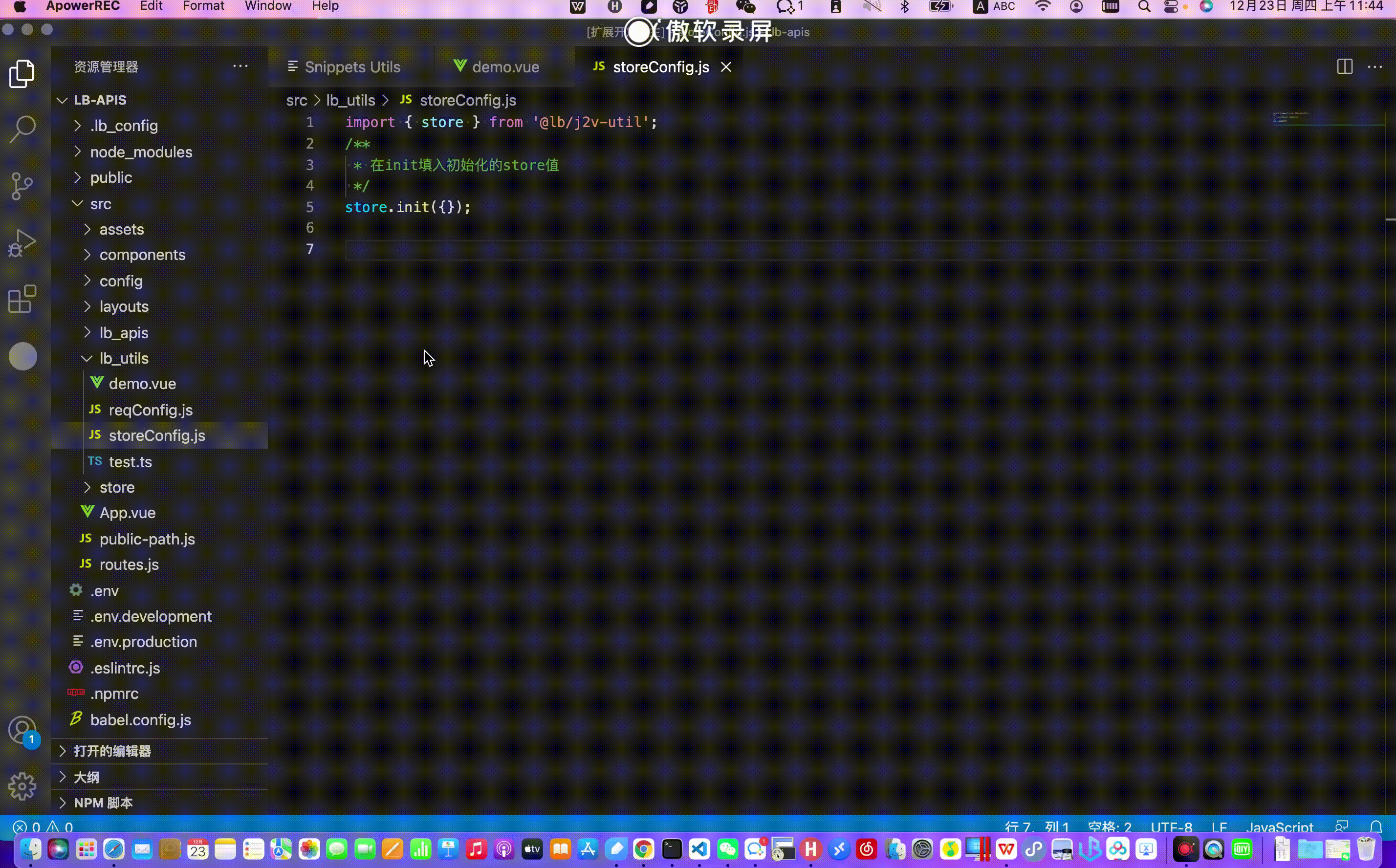Click lb_utils in the breadcrumb path
Viewport: 1396px width, 868px height.
(351, 101)
